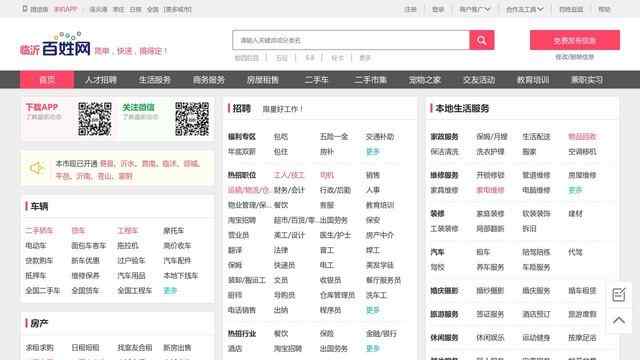Open the 保姆/月嫂 service link
The image size is (640, 360).
pos(492,137)
